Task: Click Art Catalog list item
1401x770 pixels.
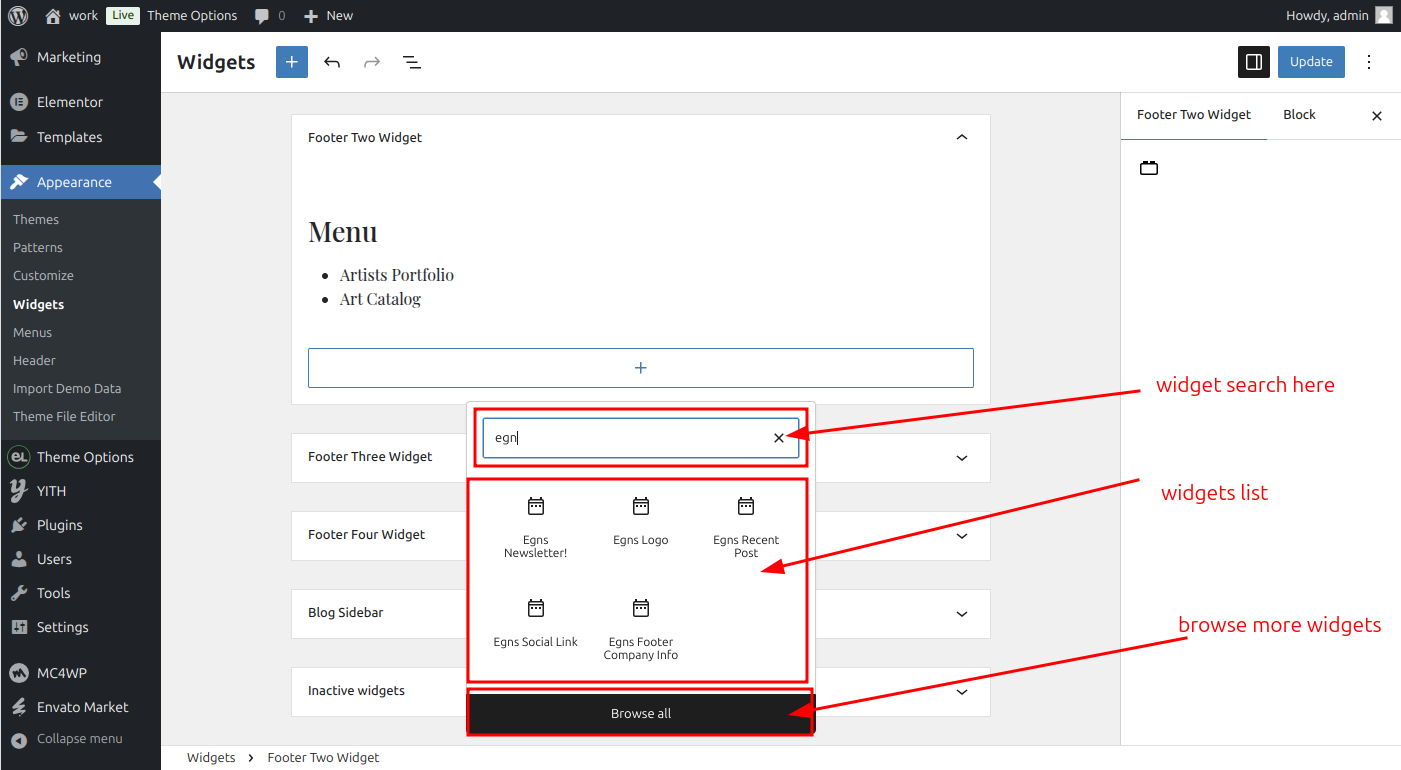Action: tap(380, 299)
